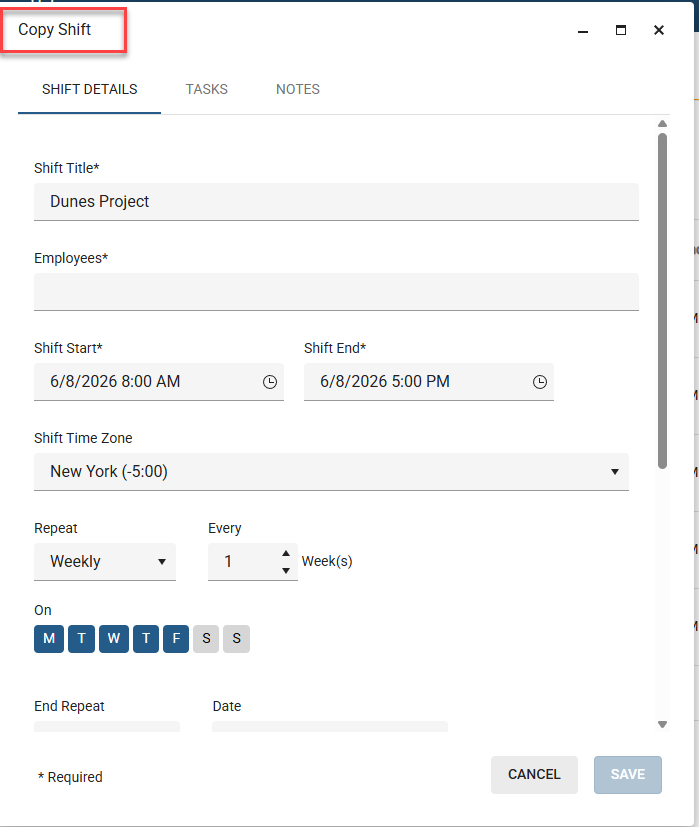The height and width of the screenshot is (827, 699).
Task: Increase the Every week(s) value
Action: point(286,553)
